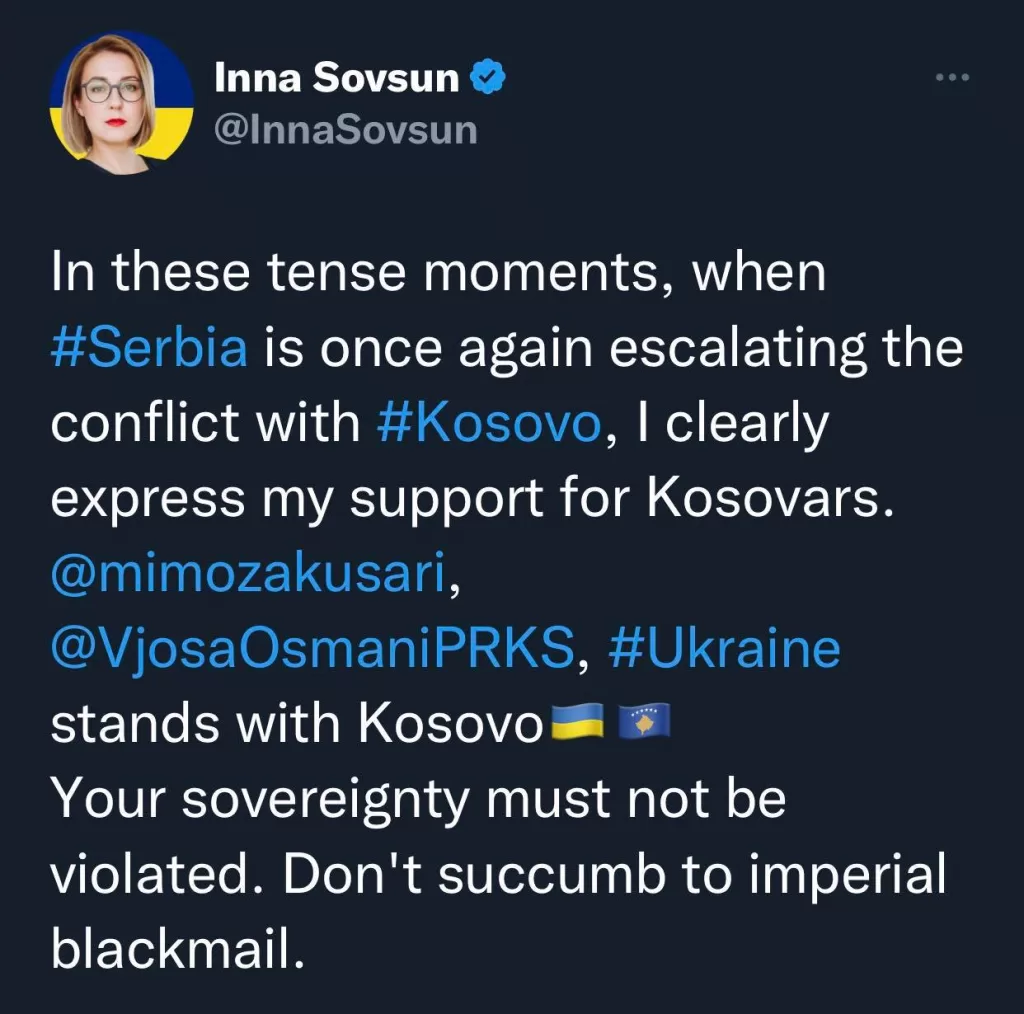Click the @InnaSovsun handle
Image resolution: width=1024 pixels, height=1014 pixels.
[x=346, y=130]
